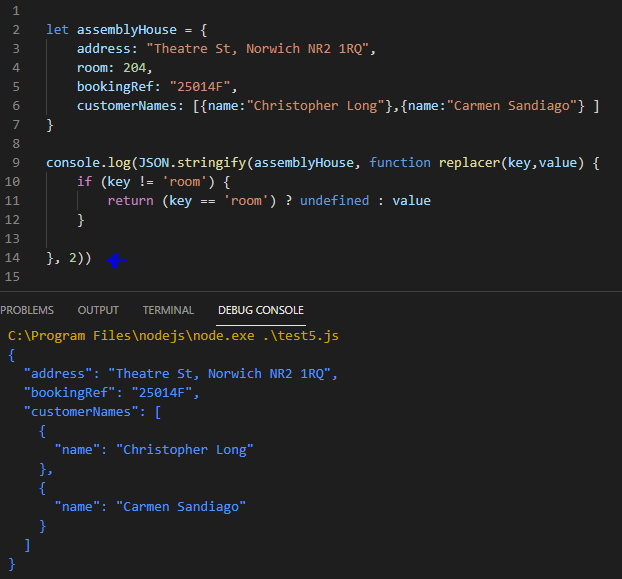Click line number 9 in the gutter
This screenshot has height=579, width=622.
click(16, 163)
